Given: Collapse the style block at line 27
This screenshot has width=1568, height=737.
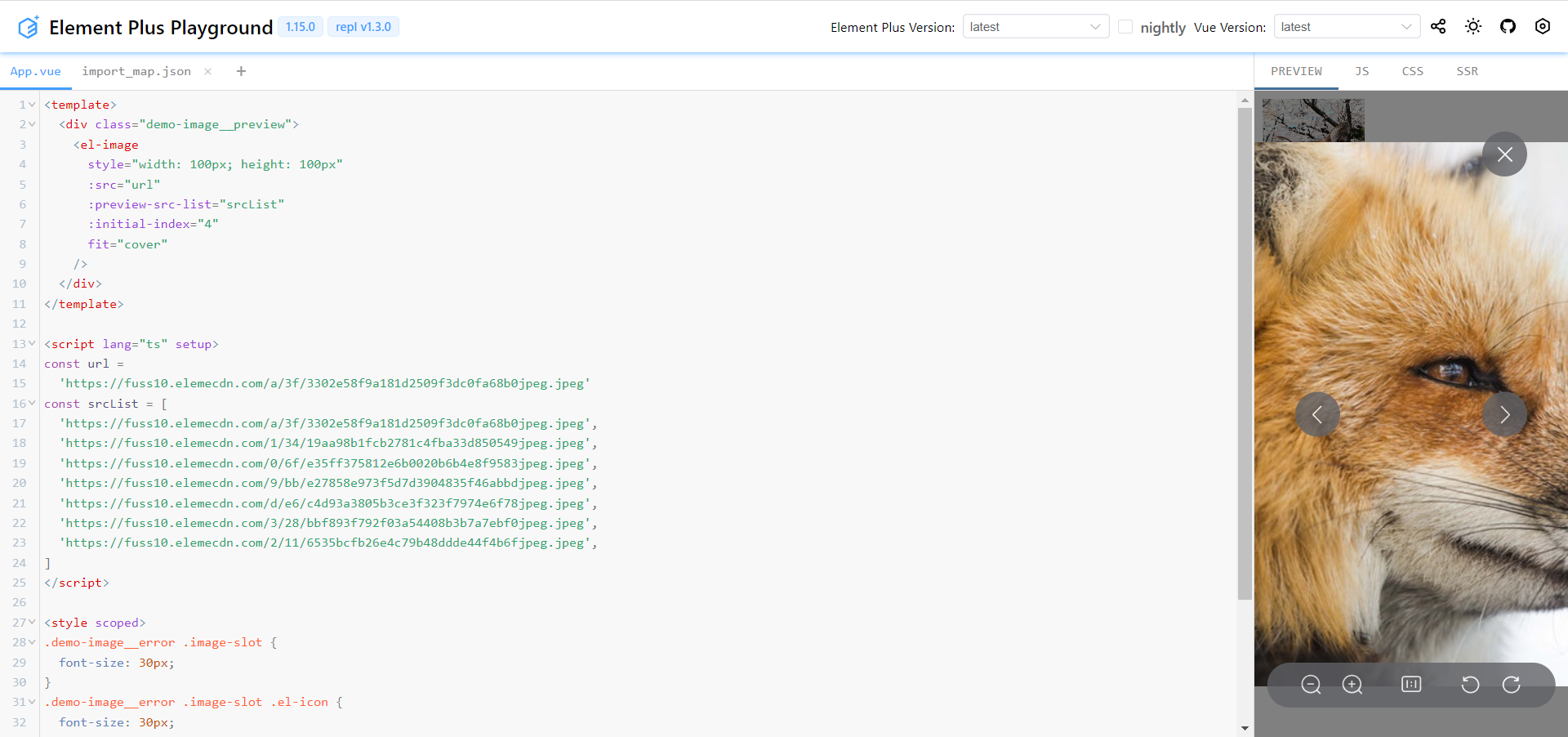Looking at the screenshot, I should click(32, 623).
